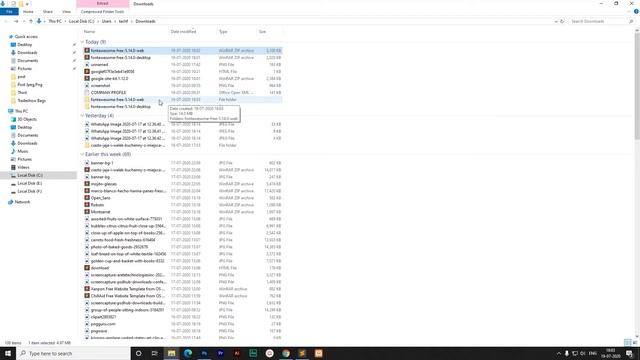Open the Windows Start menu
Viewport: 640px width, 360px height.
(x=8, y=353)
